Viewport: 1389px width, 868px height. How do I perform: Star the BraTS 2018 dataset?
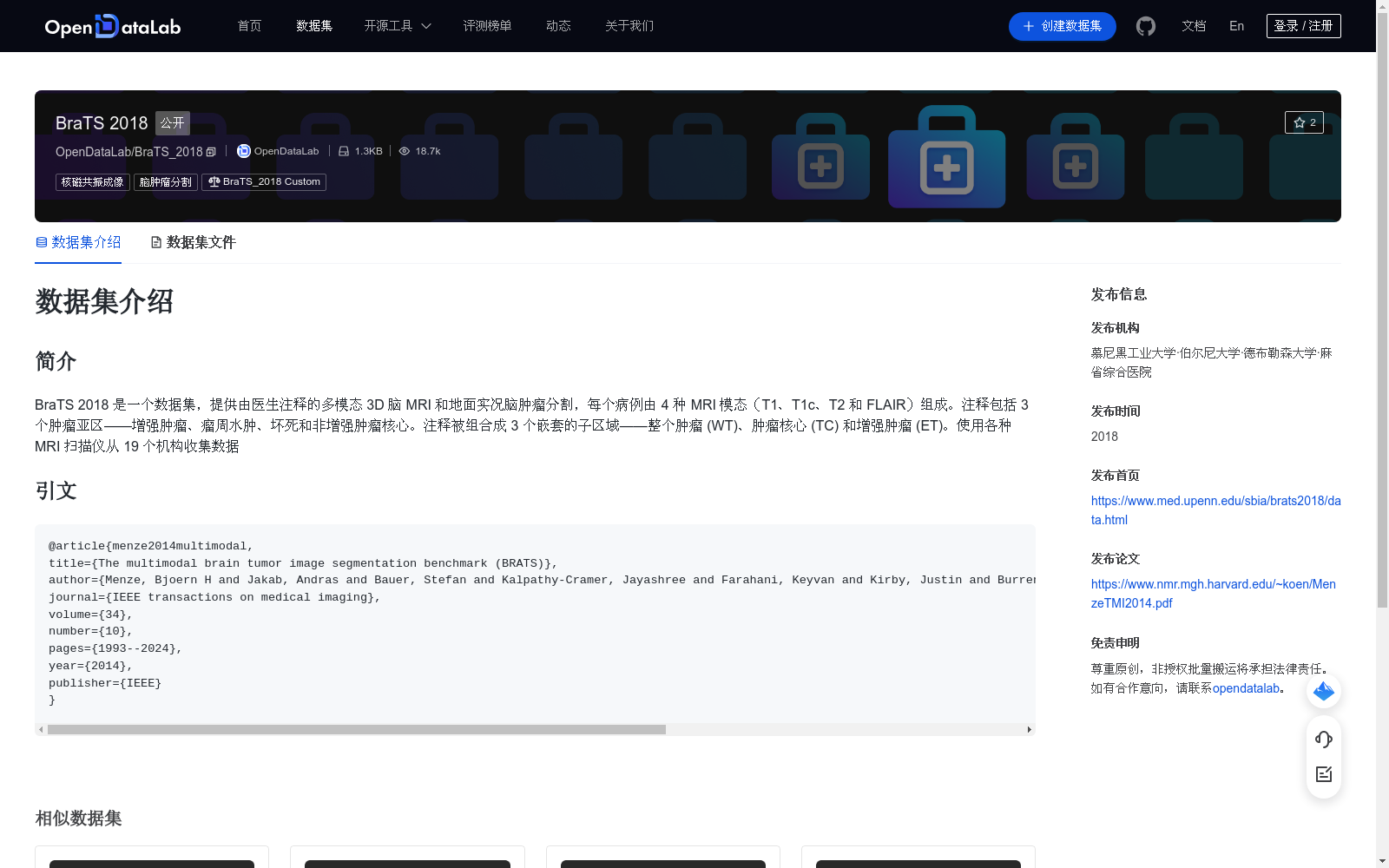1304,122
